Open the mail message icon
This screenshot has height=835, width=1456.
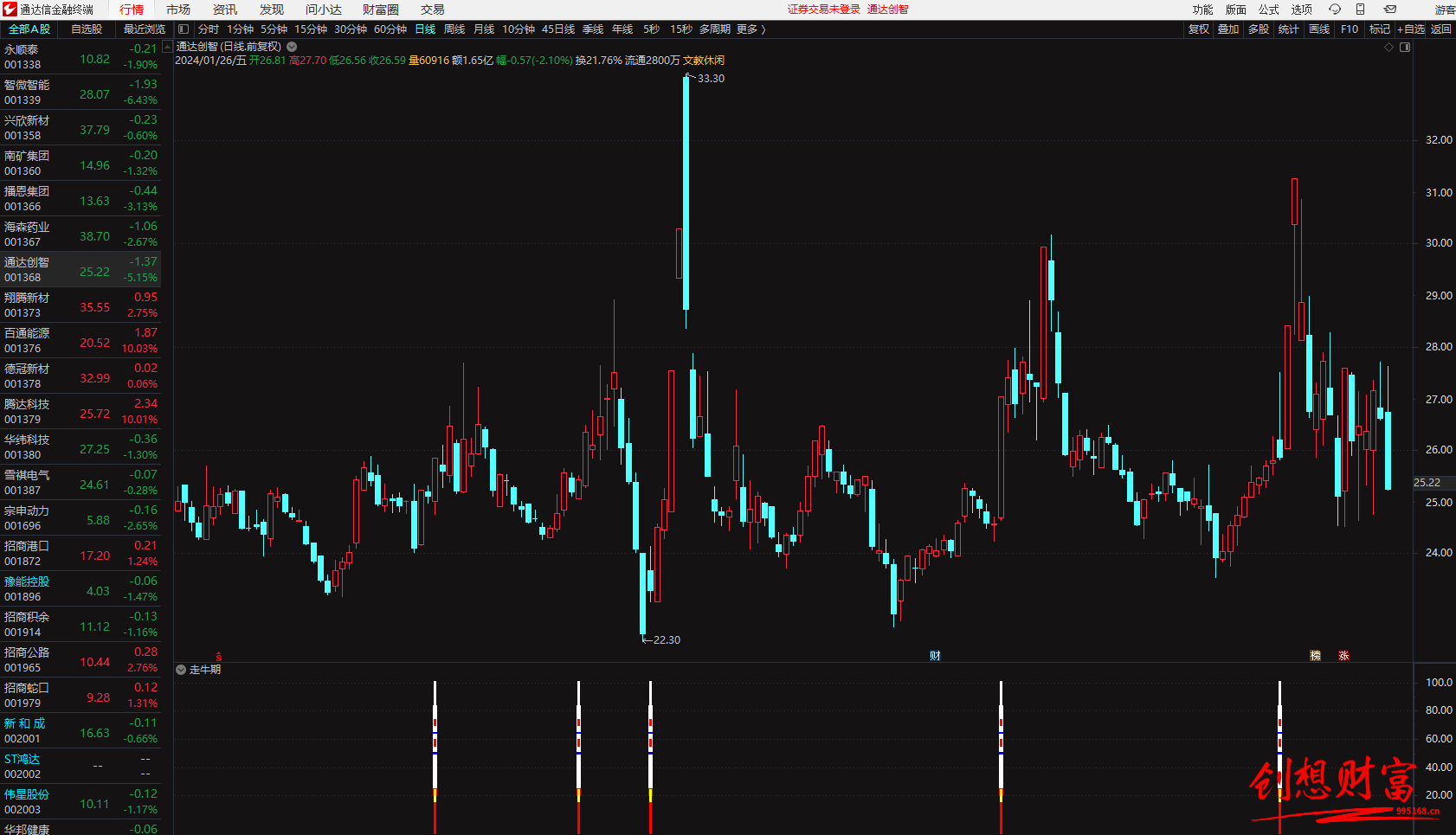click(x=1389, y=10)
